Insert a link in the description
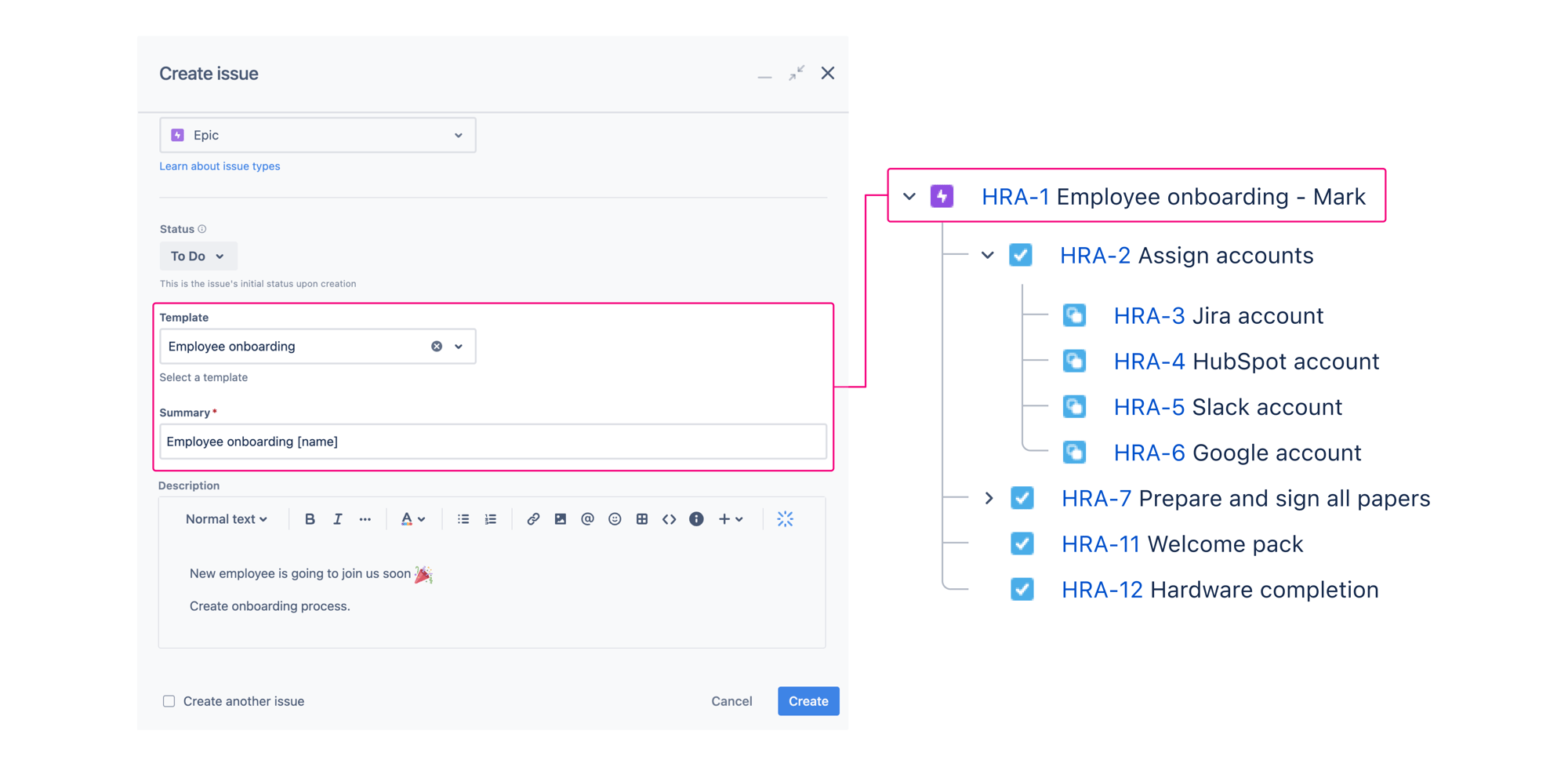1568x767 pixels. [533, 518]
